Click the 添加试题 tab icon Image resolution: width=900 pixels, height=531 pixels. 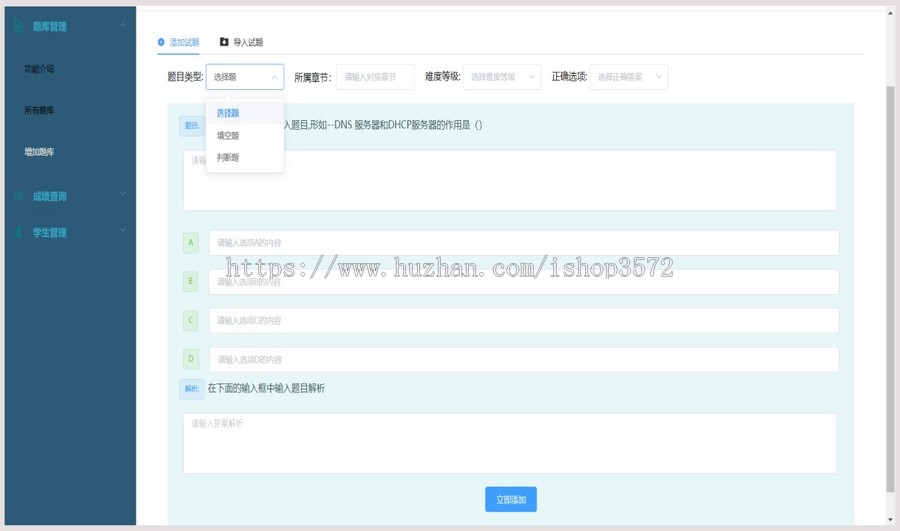[x=161, y=42]
